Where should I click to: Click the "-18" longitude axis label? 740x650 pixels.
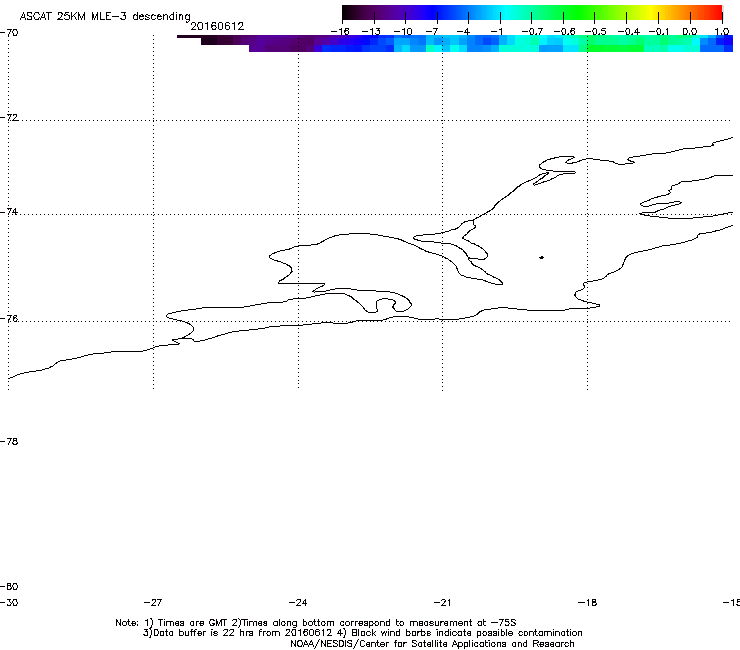click(x=587, y=603)
